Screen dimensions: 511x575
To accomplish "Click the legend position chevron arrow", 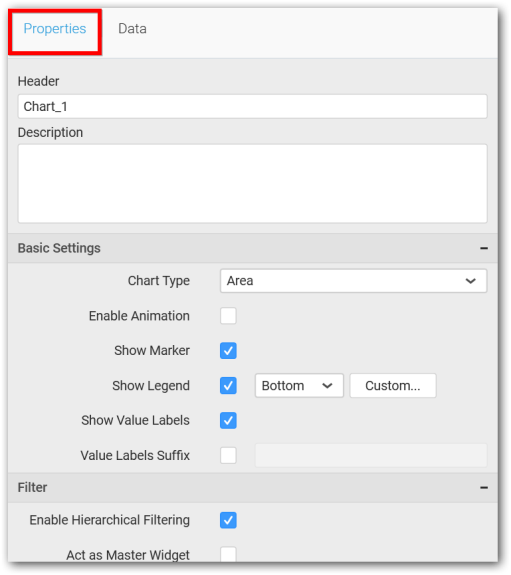I will [x=327, y=386].
